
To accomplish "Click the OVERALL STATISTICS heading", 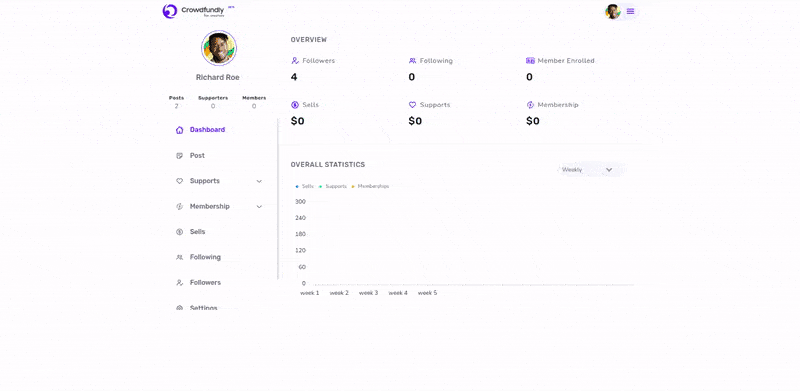I will coord(328,165).
